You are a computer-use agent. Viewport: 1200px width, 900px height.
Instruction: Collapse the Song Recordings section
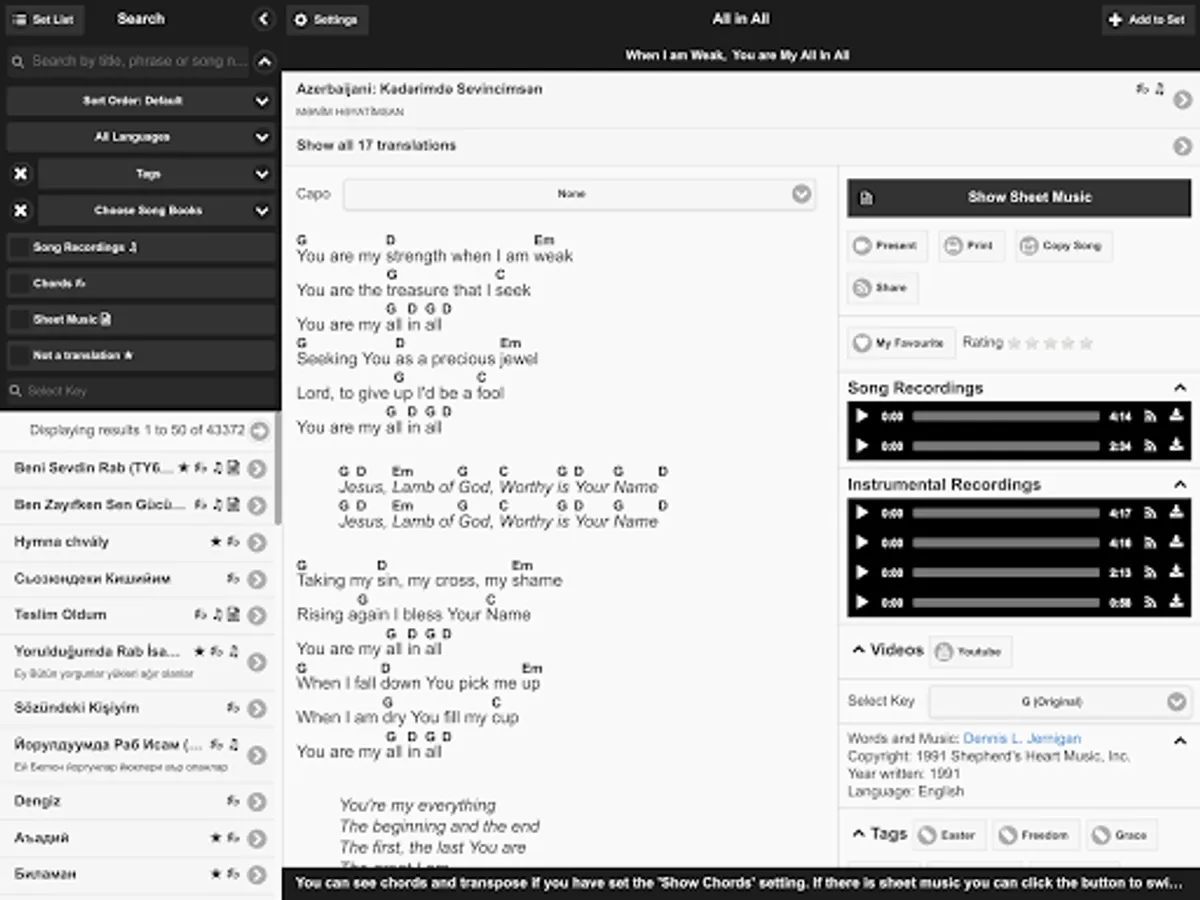point(1180,388)
